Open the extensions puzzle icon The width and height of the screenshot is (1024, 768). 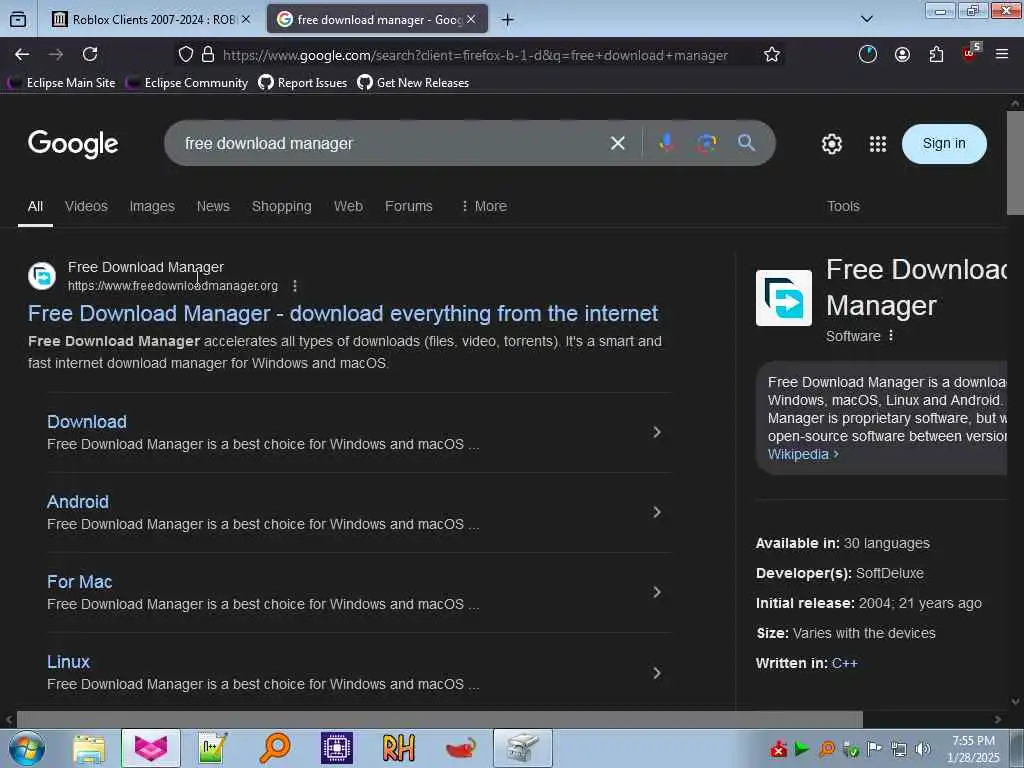tap(936, 55)
